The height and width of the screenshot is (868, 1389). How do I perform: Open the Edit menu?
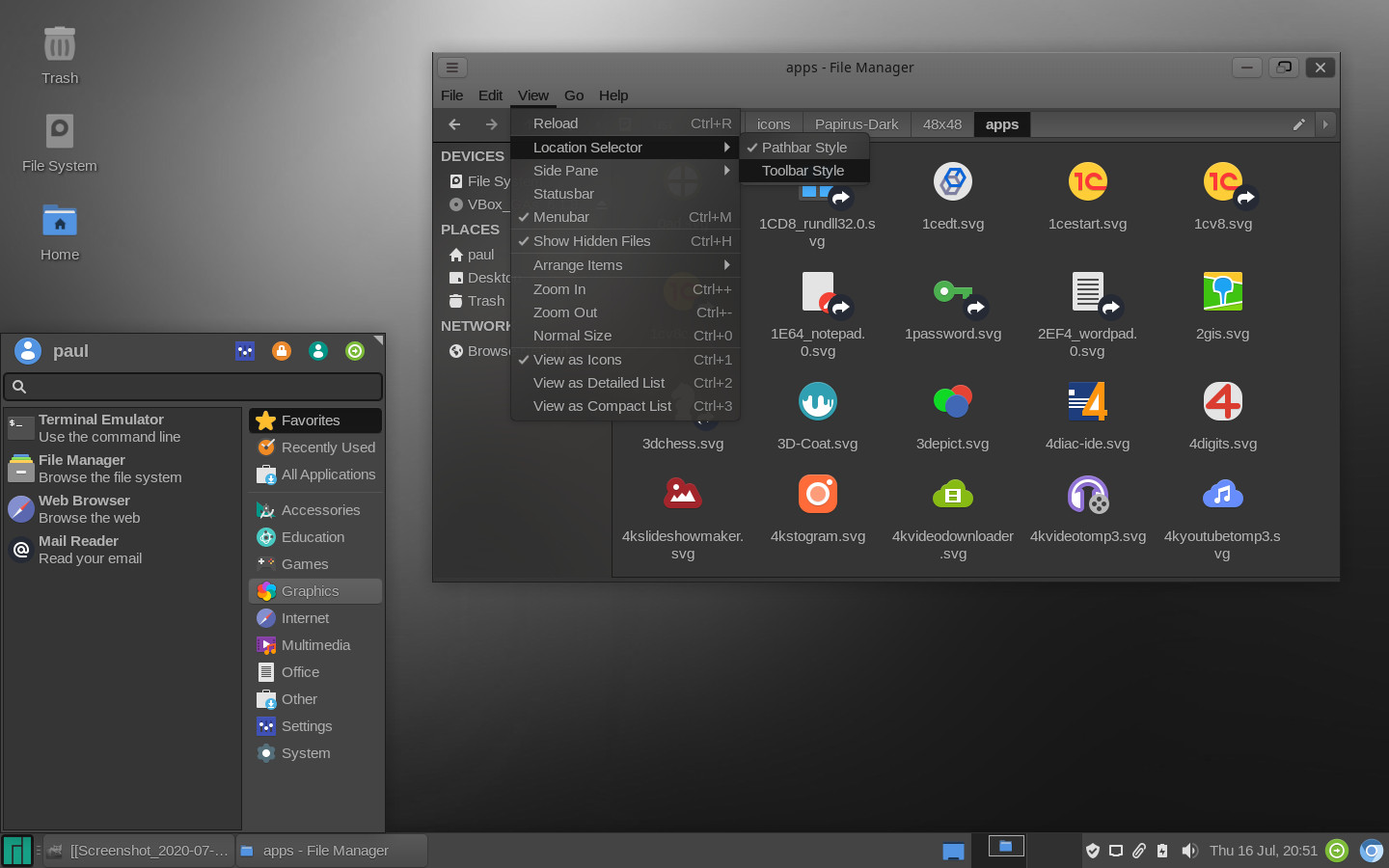point(491,95)
